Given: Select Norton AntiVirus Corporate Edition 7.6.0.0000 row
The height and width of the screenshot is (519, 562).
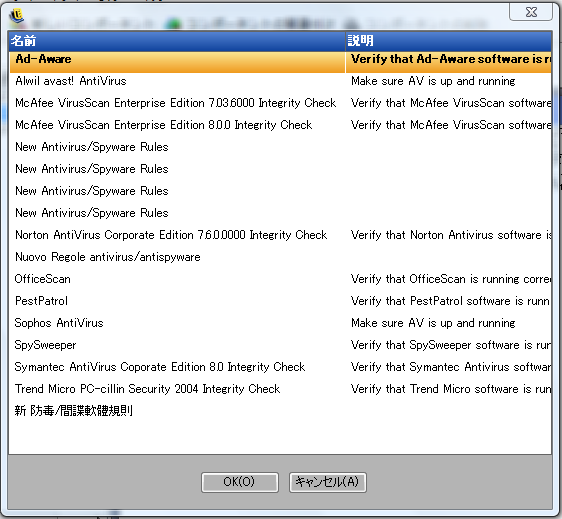Looking at the screenshot, I should [280, 235].
